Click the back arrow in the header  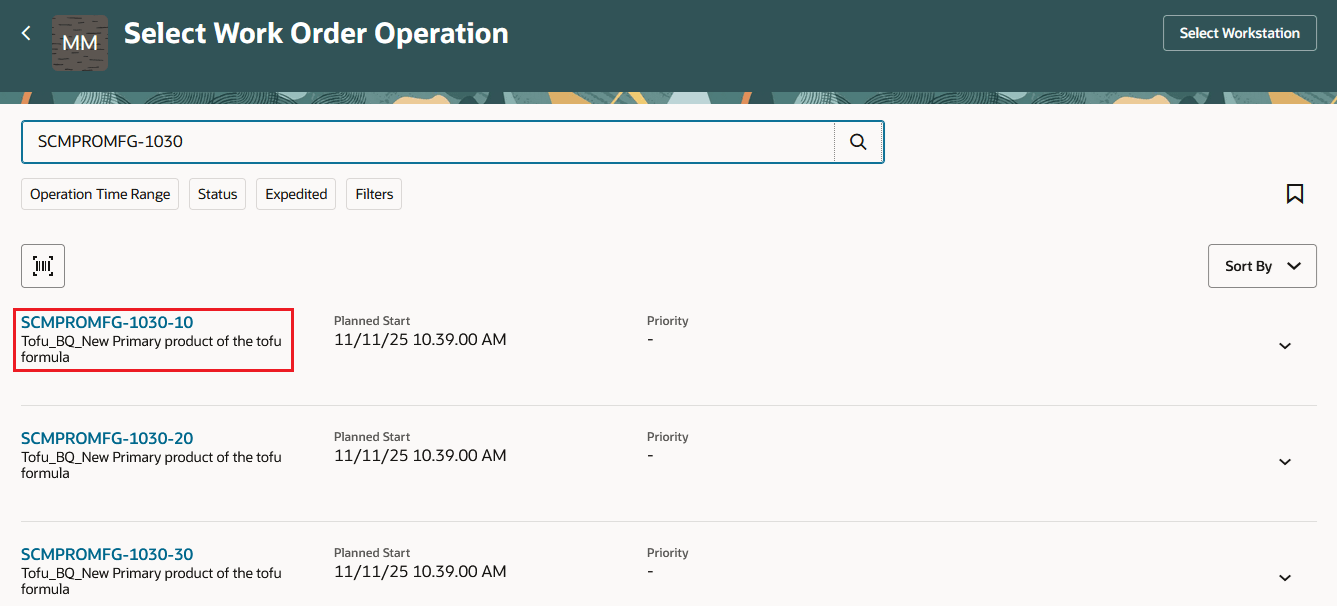coord(26,32)
